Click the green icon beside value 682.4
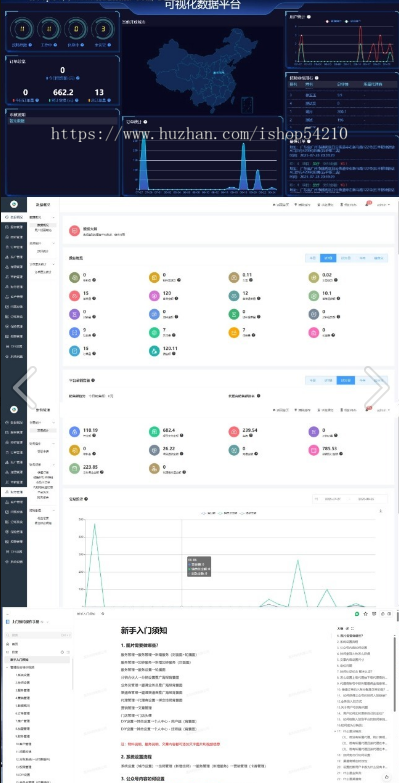399x783 pixels. coord(154,431)
